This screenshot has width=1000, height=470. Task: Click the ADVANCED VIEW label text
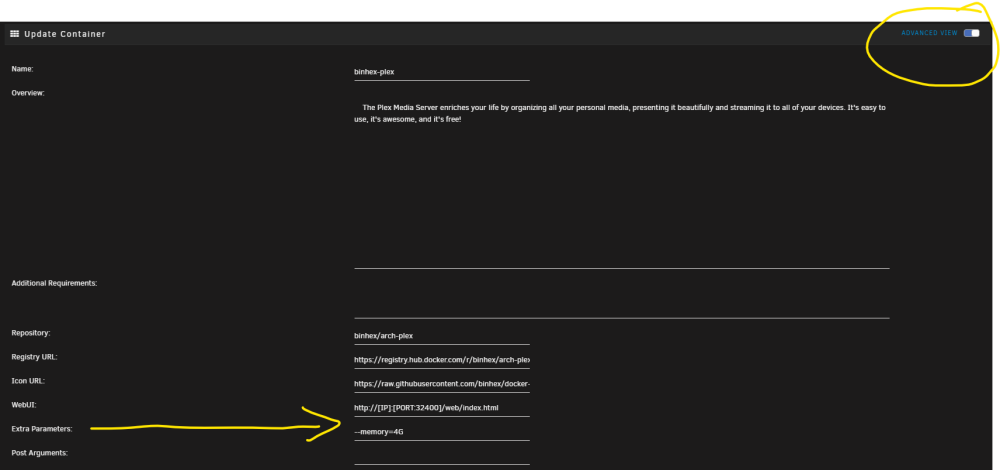click(x=929, y=33)
